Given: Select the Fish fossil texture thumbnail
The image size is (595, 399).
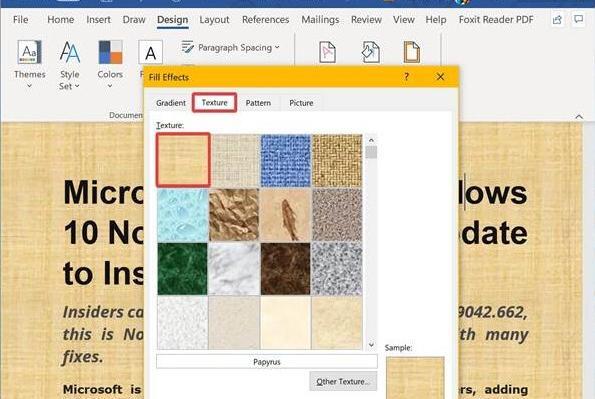Looking at the screenshot, I should click(285, 215).
